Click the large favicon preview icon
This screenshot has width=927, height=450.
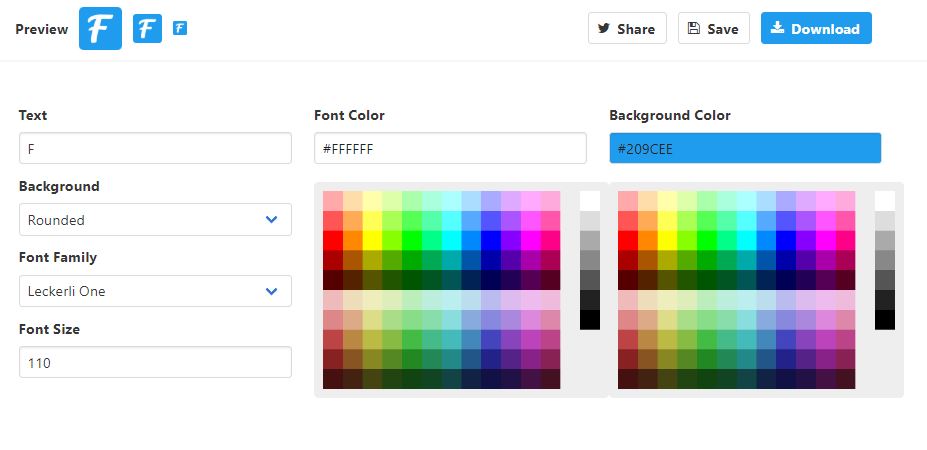tap(100, 28)
